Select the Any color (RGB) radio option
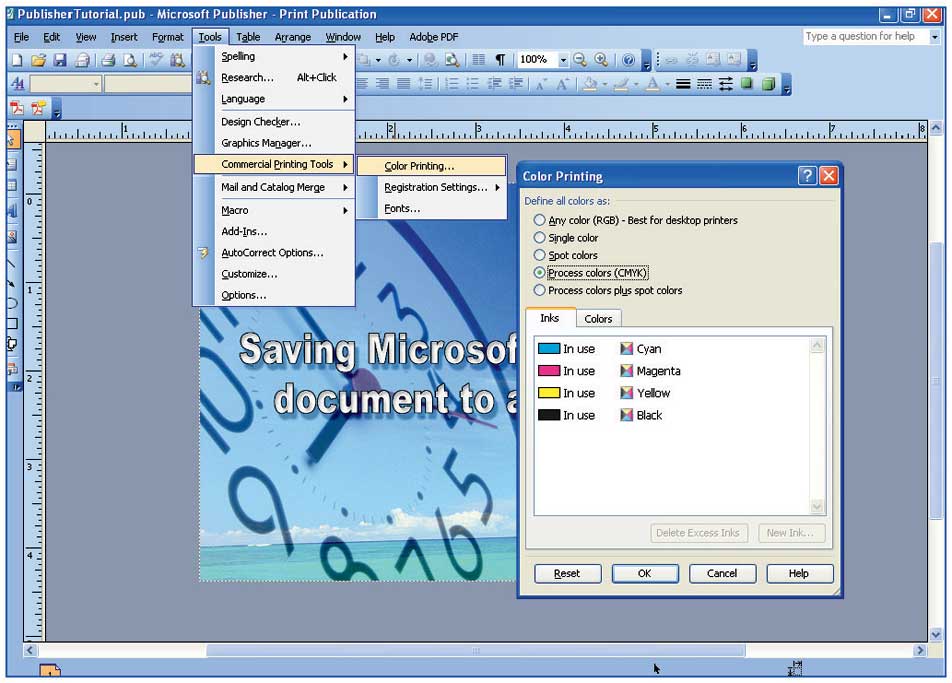Screen dimensions: 952x683 539,220
